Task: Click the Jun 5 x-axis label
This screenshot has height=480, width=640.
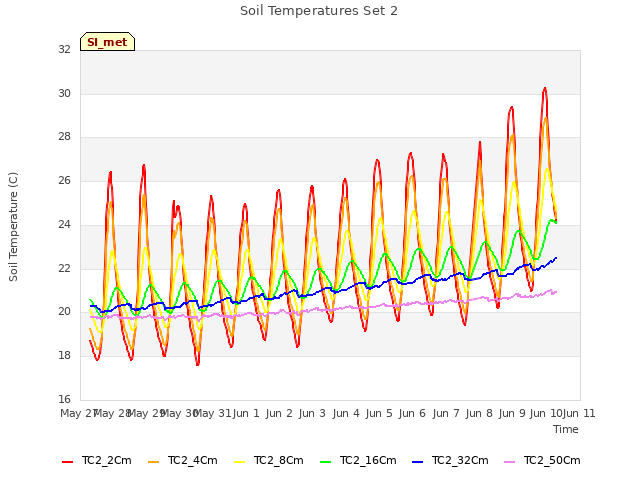Action: click(379, 413)
